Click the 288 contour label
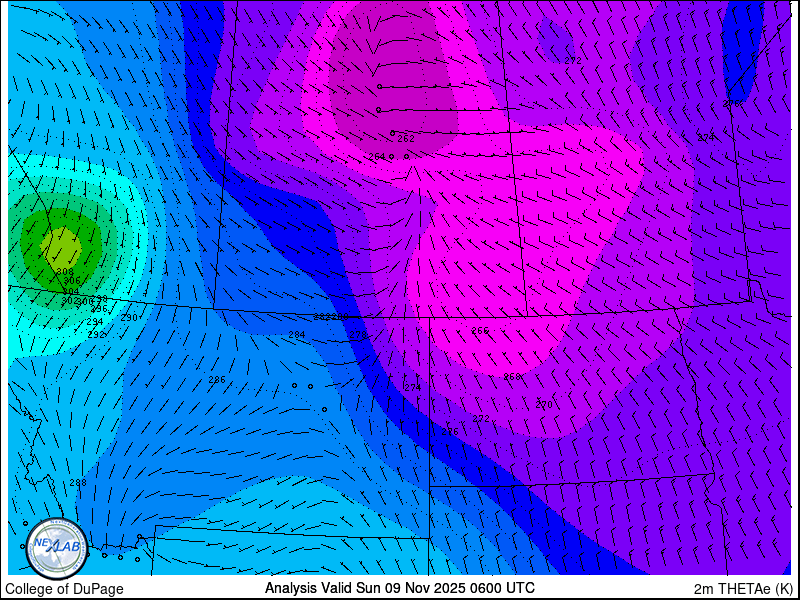 click(78, 483)
